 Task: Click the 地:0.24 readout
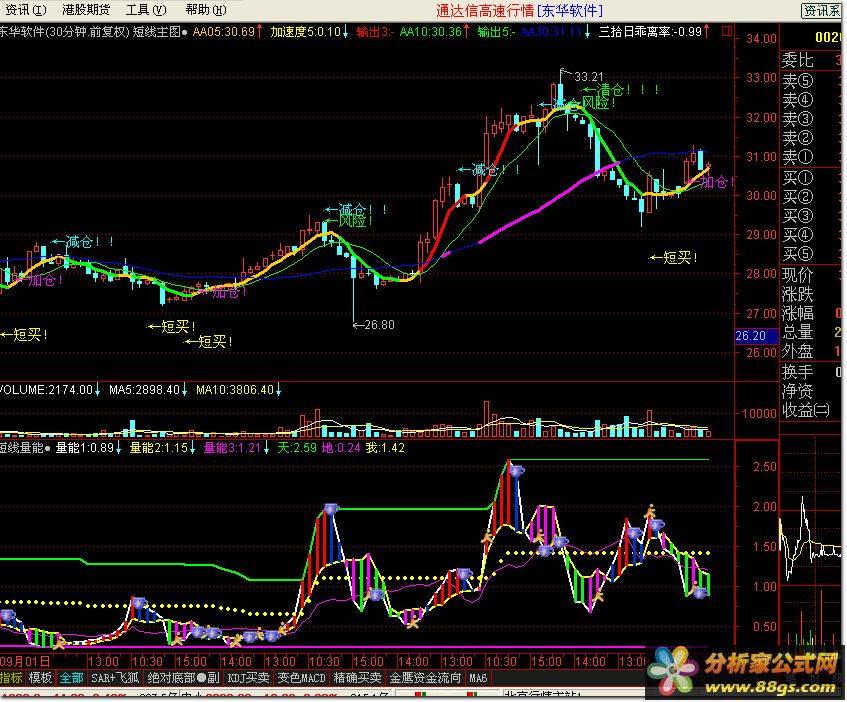click(341, 448)
